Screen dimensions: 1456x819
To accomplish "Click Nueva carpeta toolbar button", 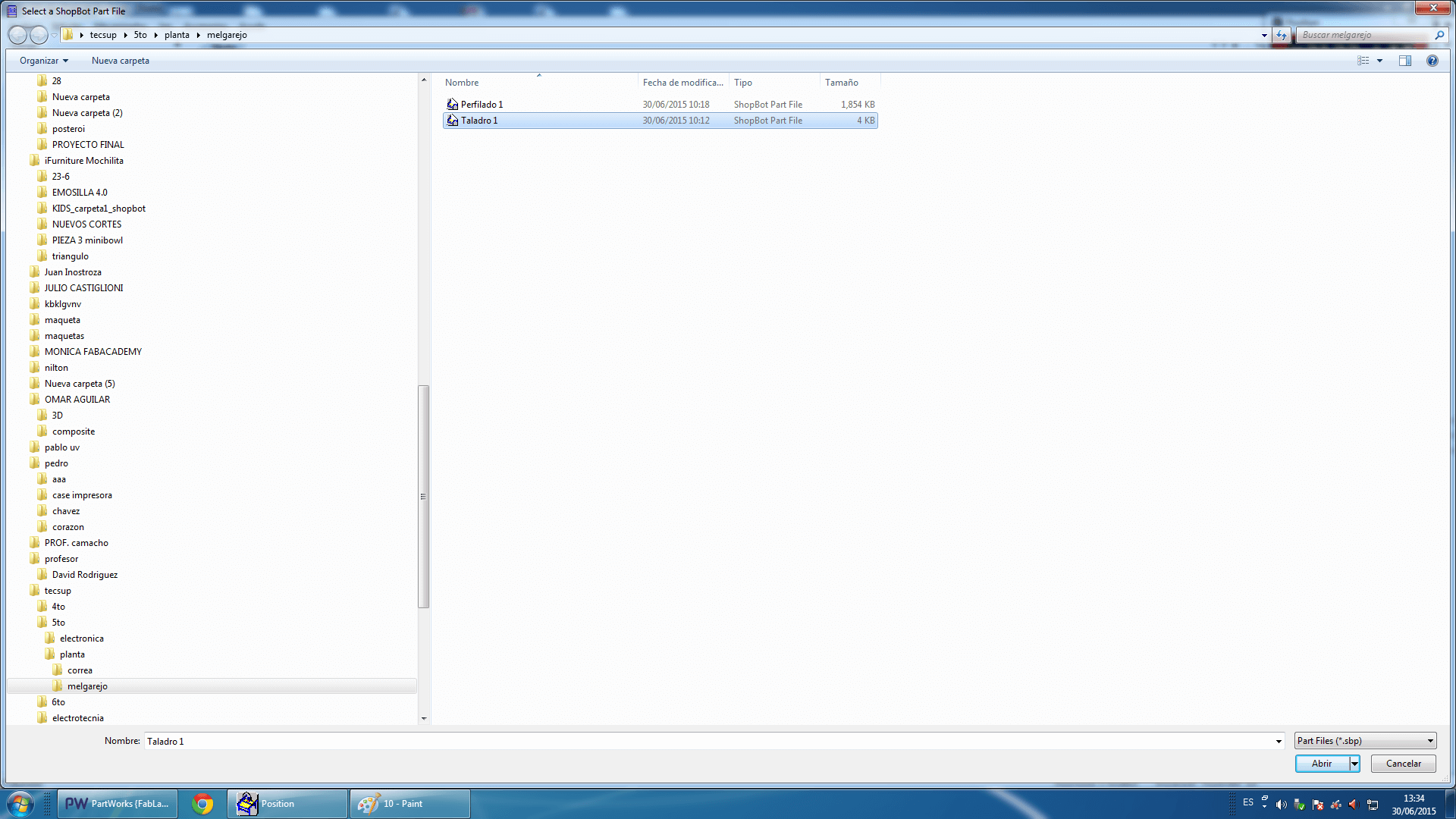I will [121, 61].
